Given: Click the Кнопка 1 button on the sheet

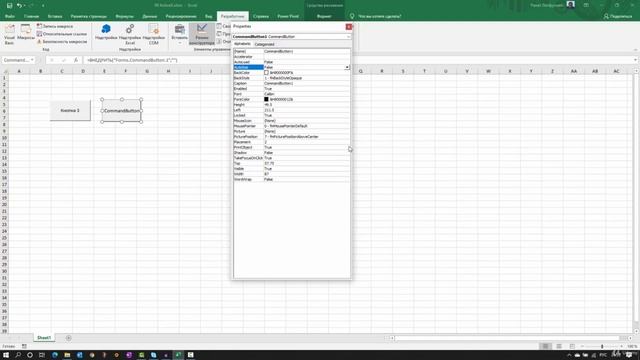Looking at the screenshot, I should tap(70, 111).
